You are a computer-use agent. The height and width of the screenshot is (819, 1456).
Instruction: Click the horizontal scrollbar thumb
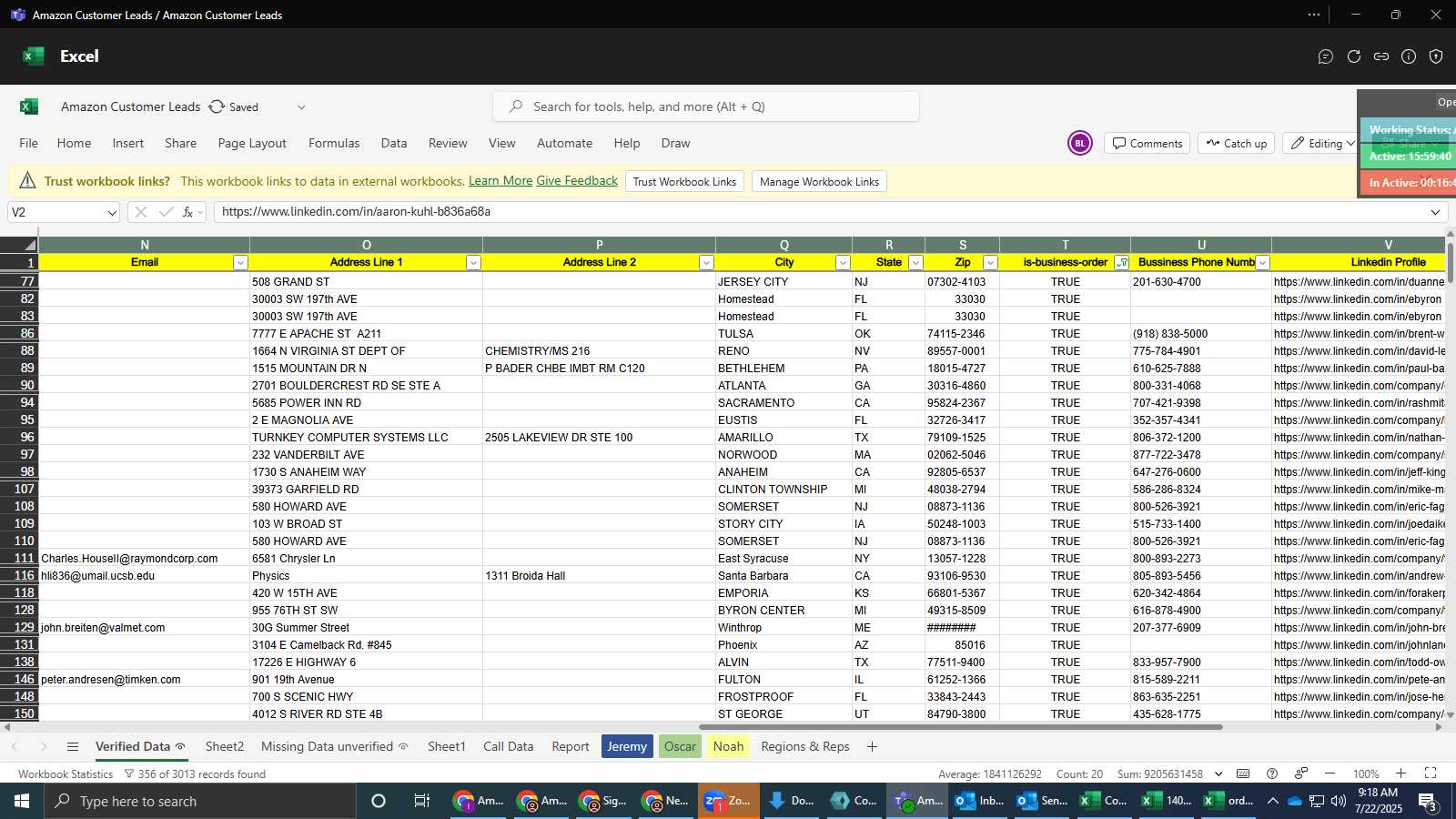[x=960, y=727]
